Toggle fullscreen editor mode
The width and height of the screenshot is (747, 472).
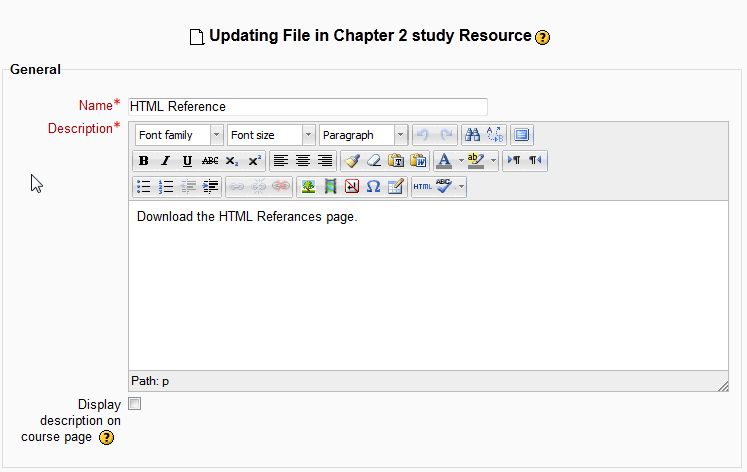(x=522, y=135)
